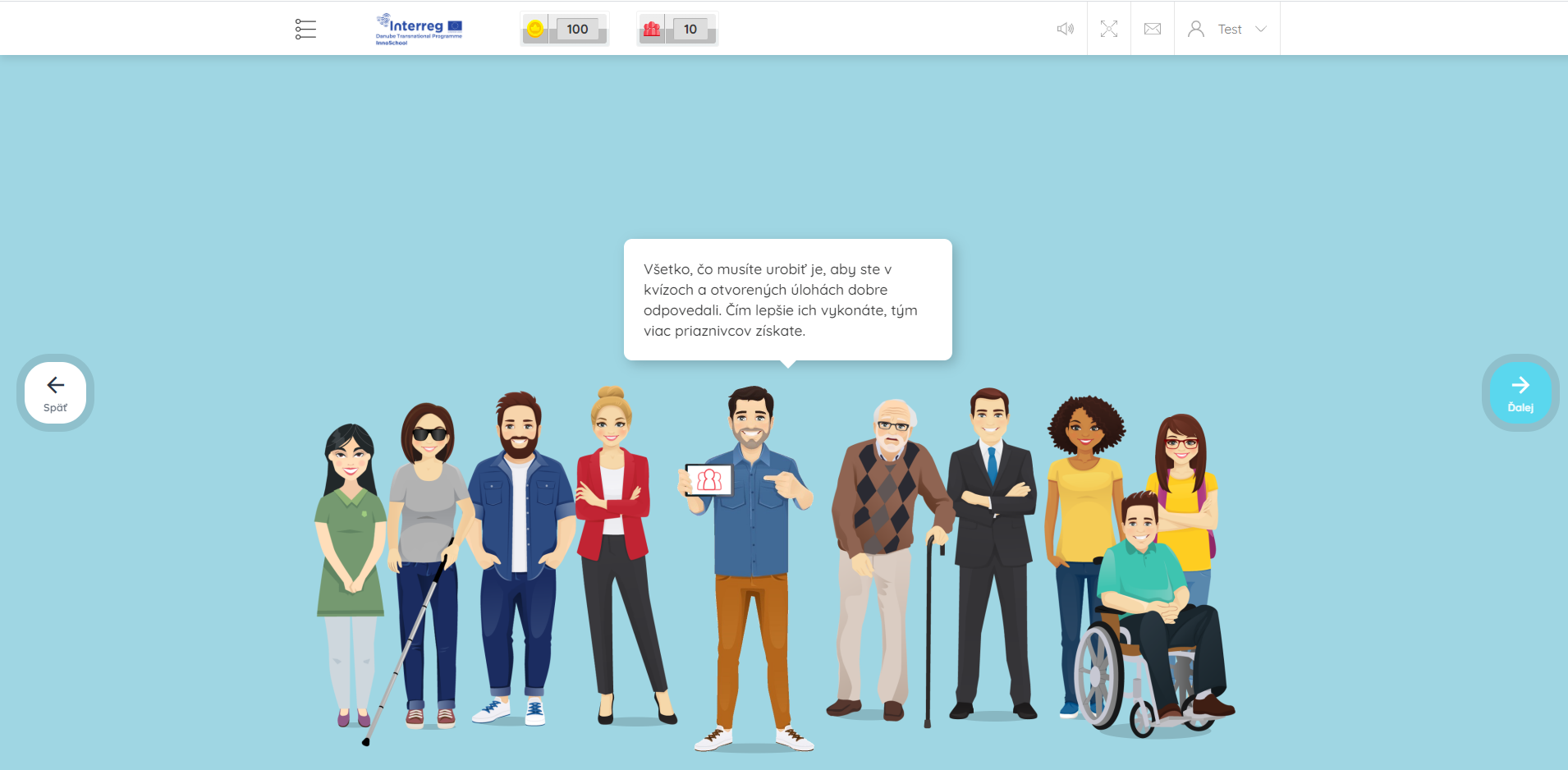The height and width of the screenshot is (770, 1568).
Task: Select the elderly man with a cane
Action: pos(887,534)
